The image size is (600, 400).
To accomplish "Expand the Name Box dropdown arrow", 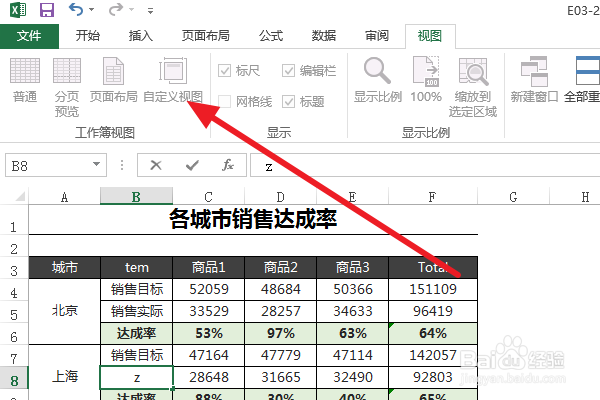I will 96,165.
